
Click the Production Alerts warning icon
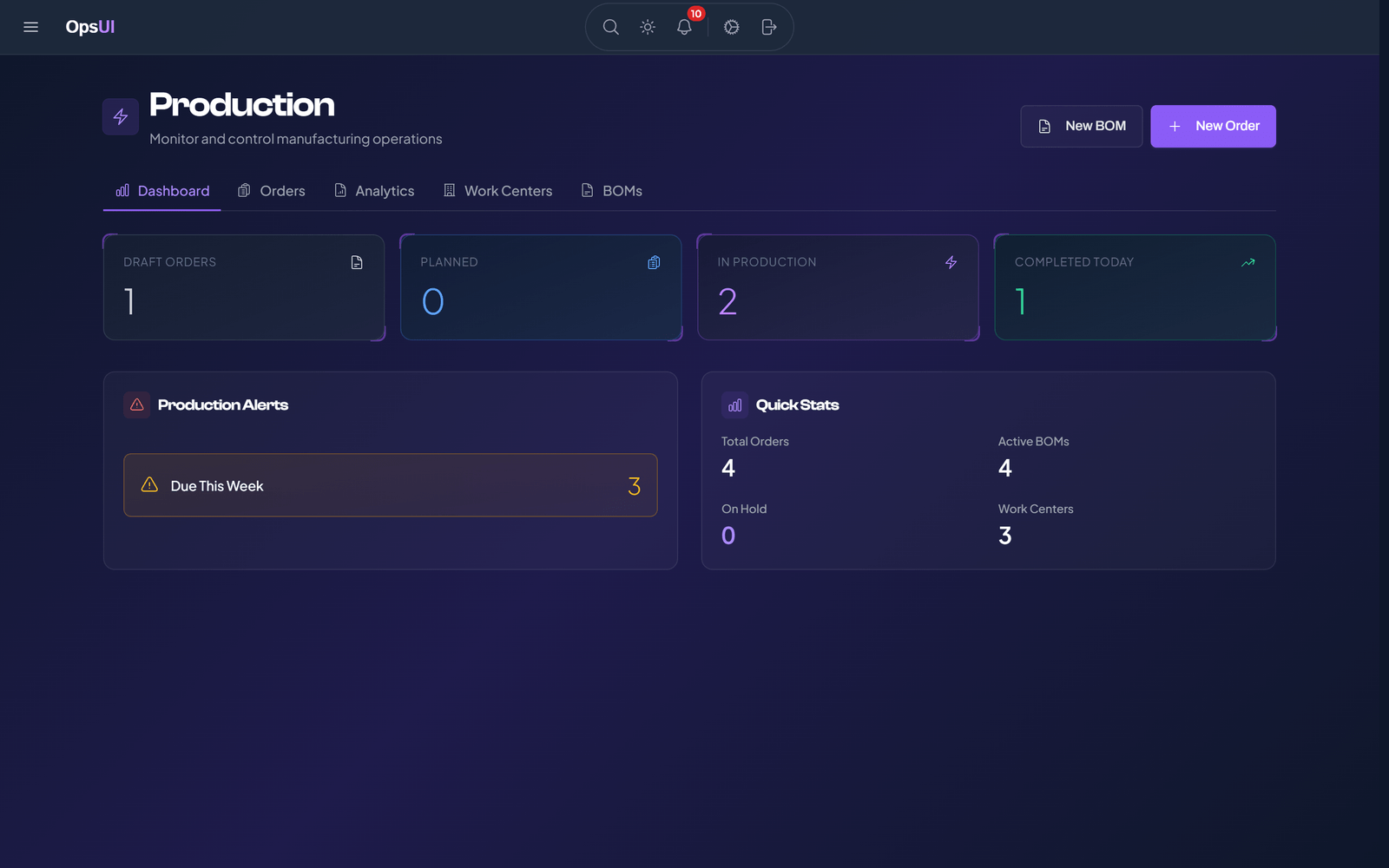(x=137, y=404)
